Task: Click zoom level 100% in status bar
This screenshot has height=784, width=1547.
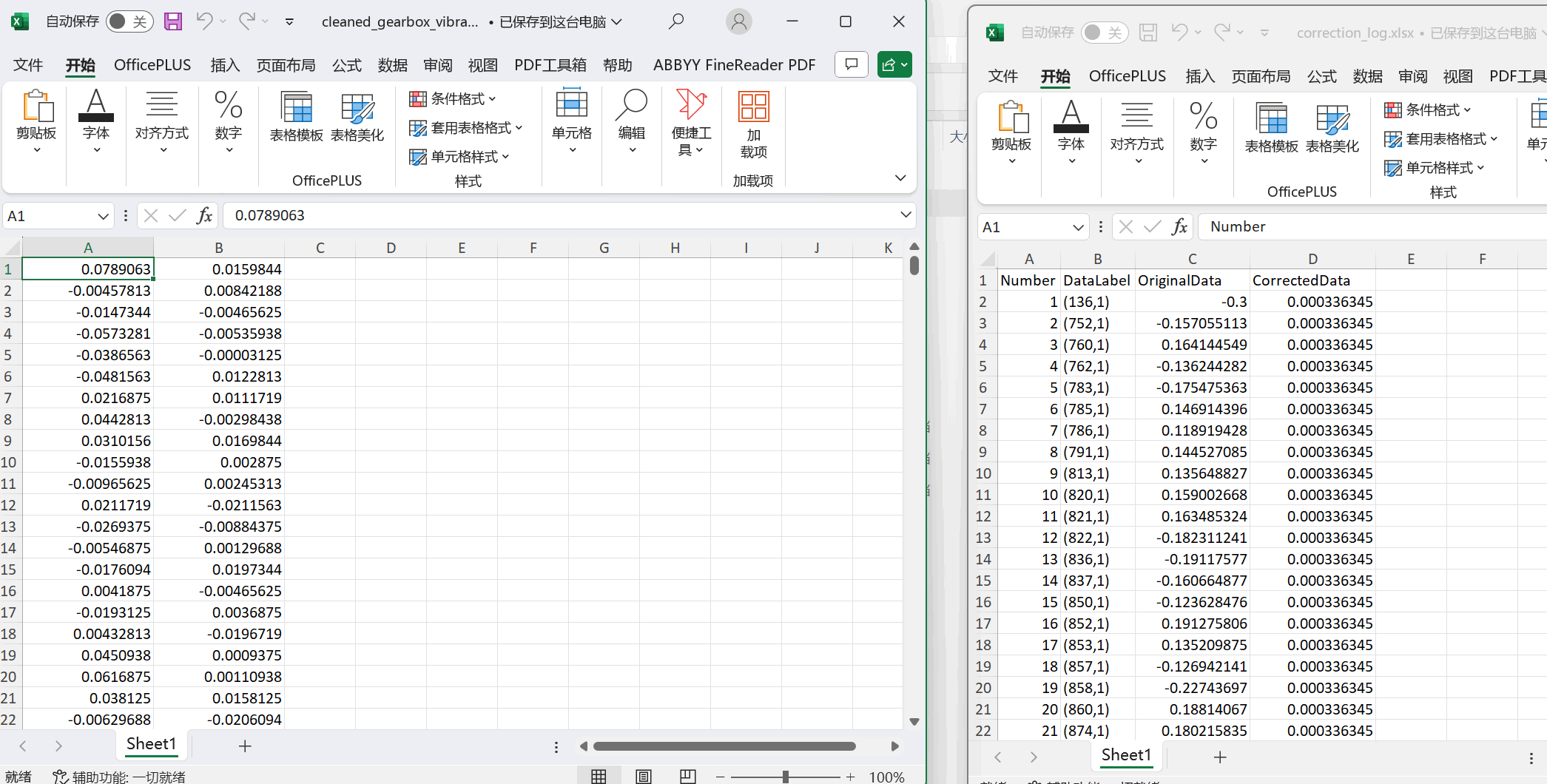Action: click(886, 777)
